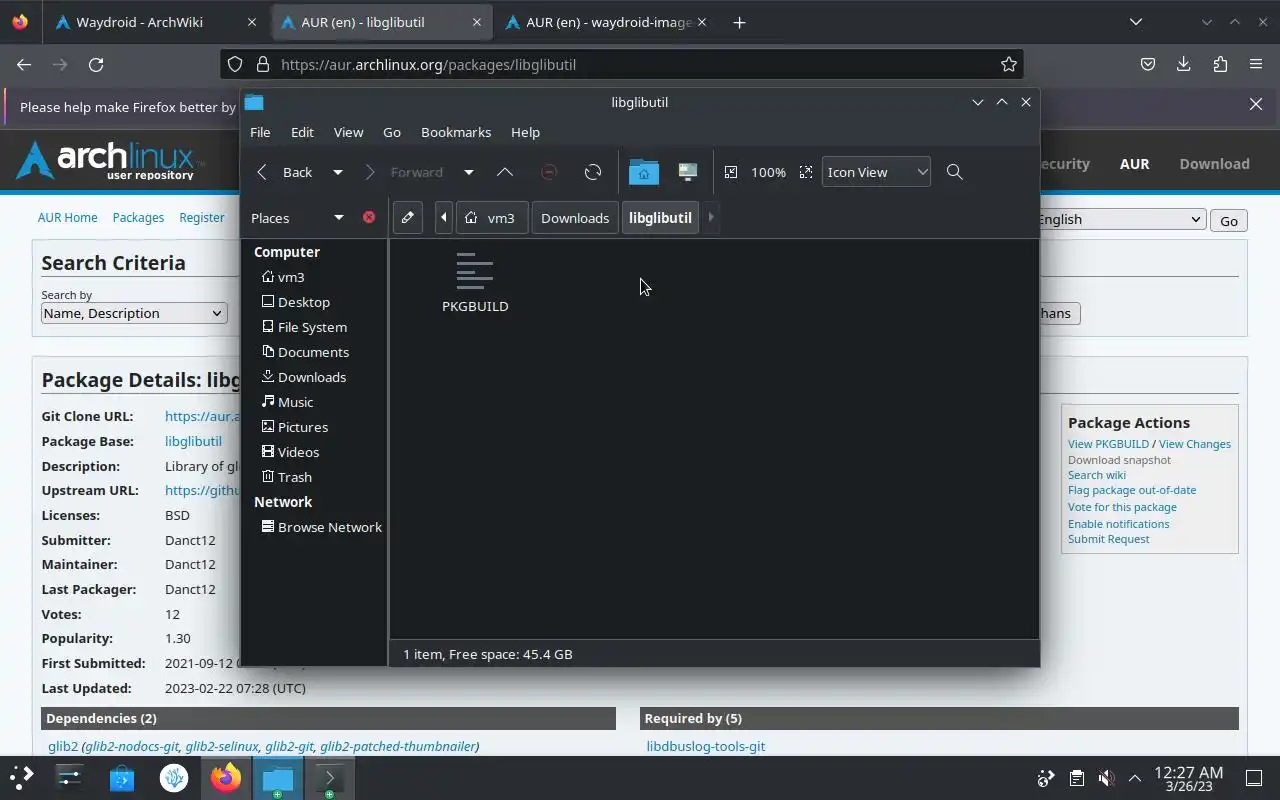Click View PKGBUILD link
Image resolution: width=1280 pixels, height=800 pixels.
(x=1108, y=444)
